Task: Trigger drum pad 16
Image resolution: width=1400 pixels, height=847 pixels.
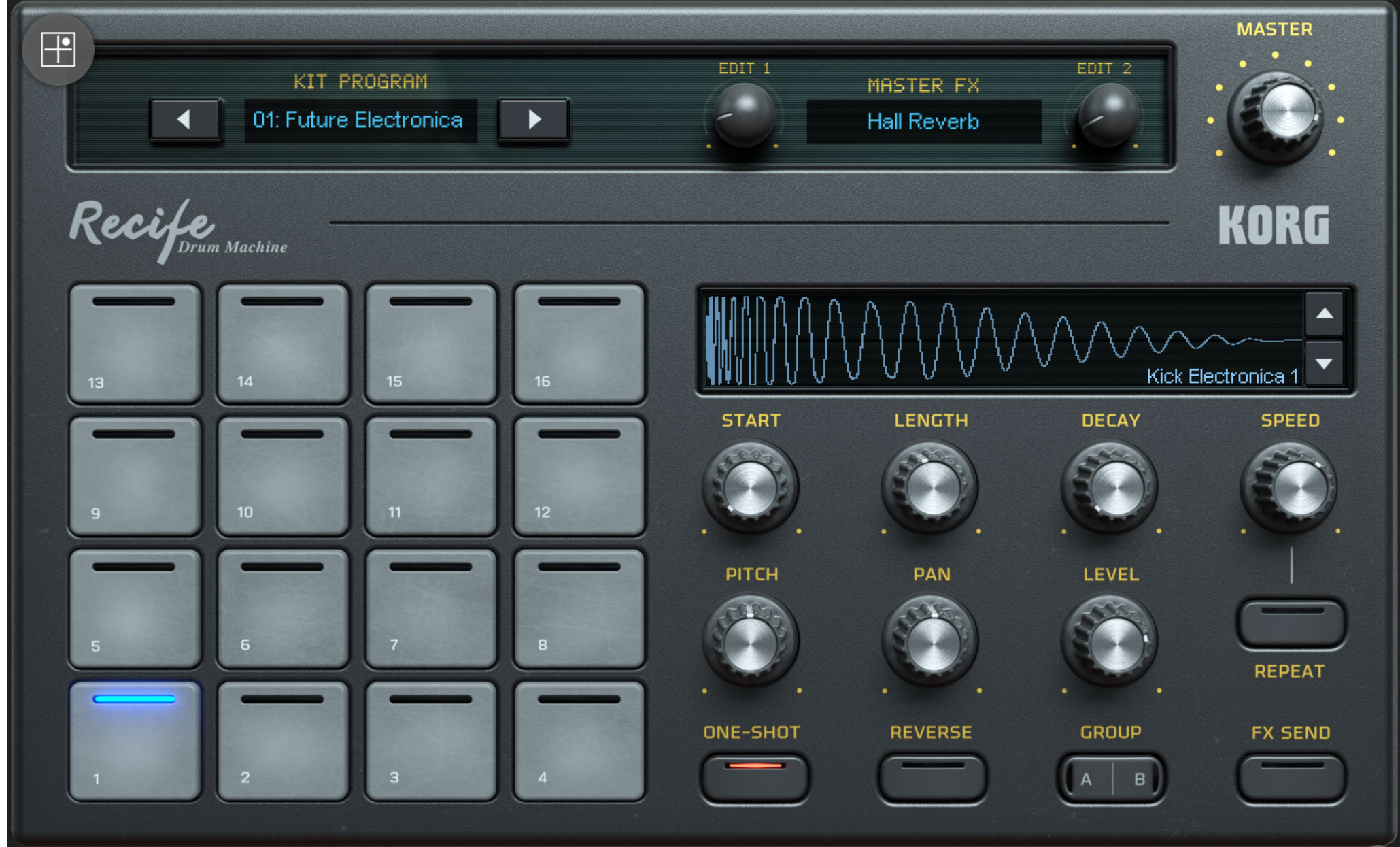Action: pyautogui.click(x=579, y=344)
